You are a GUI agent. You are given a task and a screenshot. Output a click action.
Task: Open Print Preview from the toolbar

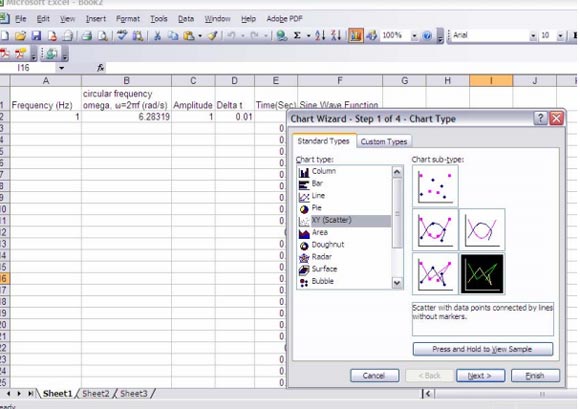point(102,36)
